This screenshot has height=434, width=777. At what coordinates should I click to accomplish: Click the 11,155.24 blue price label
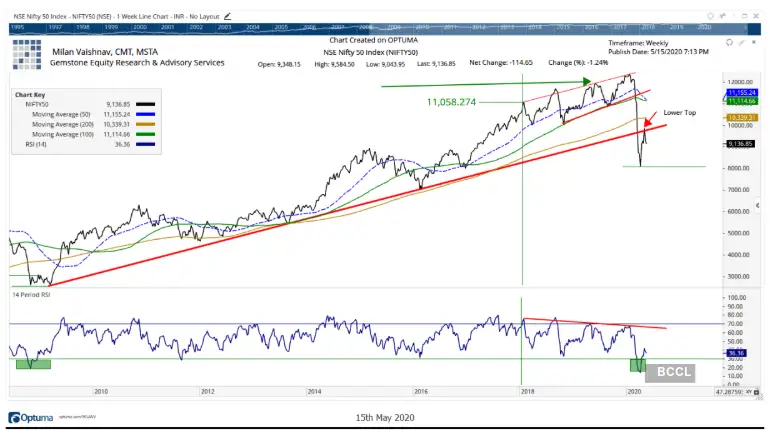pos(741,91)
